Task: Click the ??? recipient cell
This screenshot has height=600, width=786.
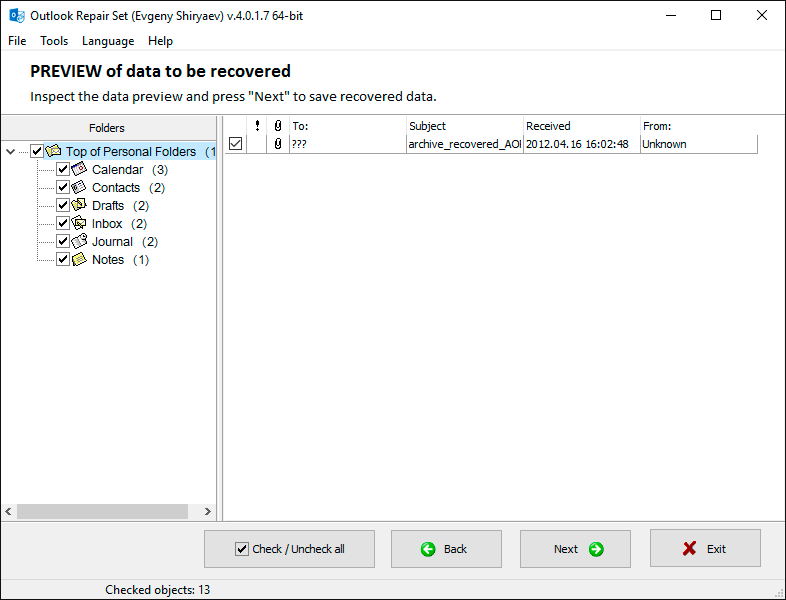Action: point(348,144)
